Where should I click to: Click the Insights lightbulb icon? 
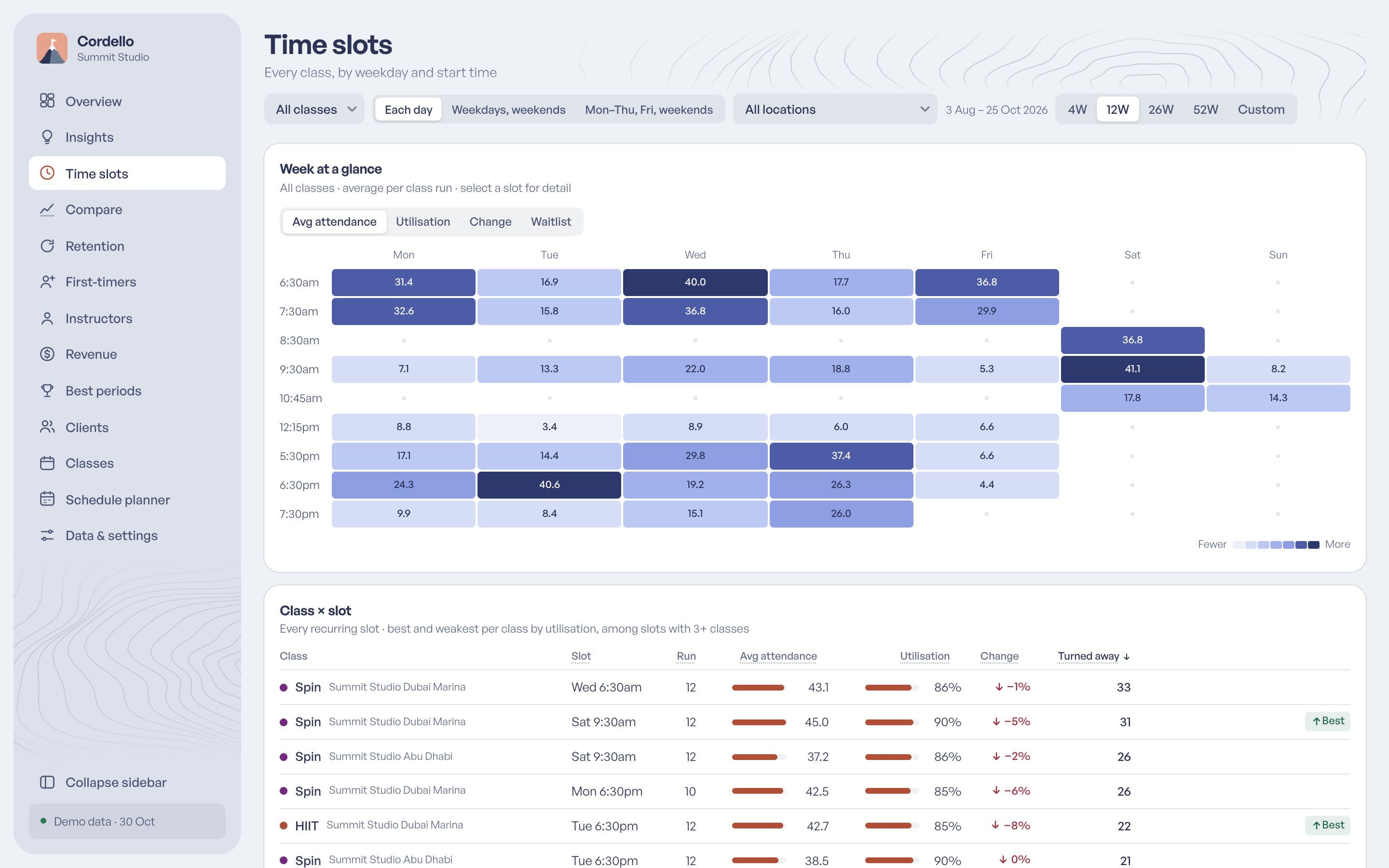pyautogui.click(x=47, y=137)
